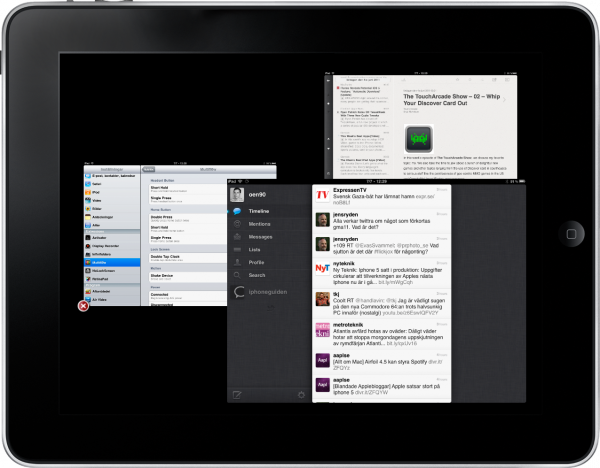Open the nyteknik tweet about Iphone 5

382,273
